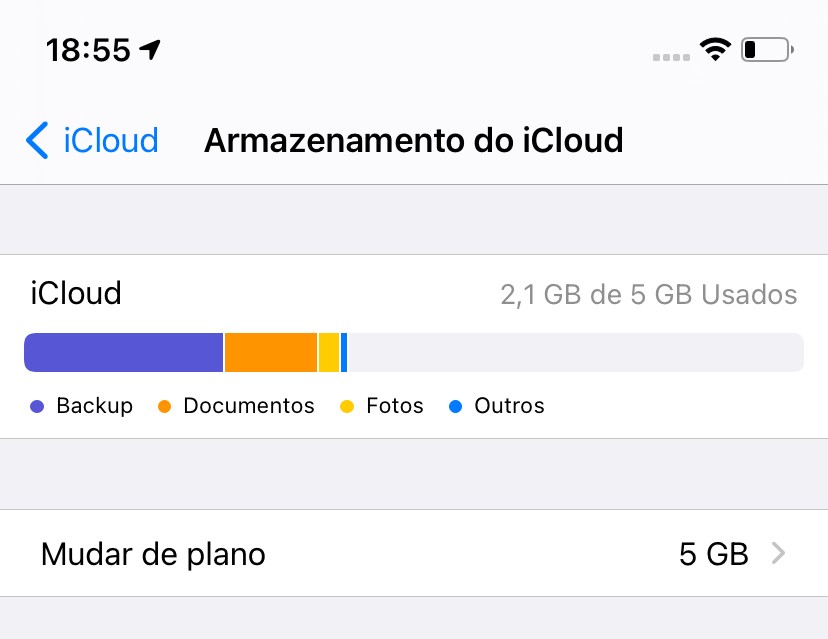Image resolution: width=828 pixels, height=639 pixels.
Task: Tap the 2,1 GB de 5 GB Usados text
Action: point(648,295)
